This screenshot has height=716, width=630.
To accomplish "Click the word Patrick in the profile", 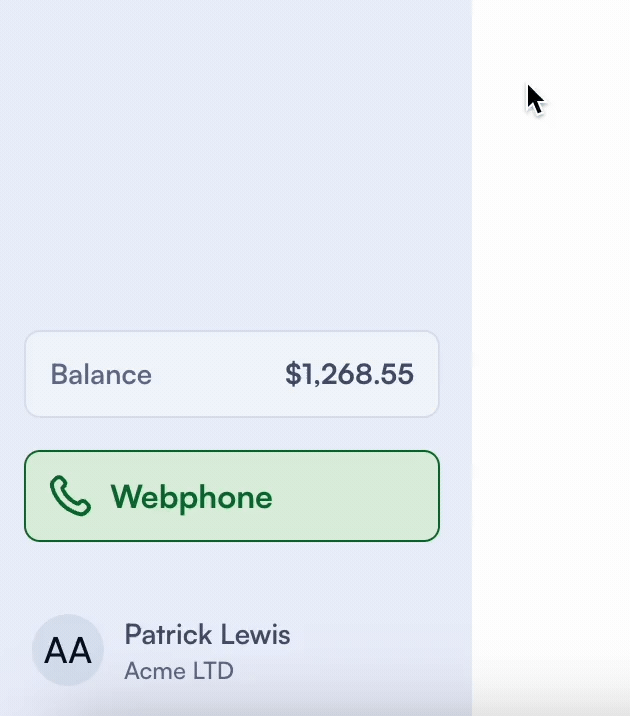I will [167, 634].
